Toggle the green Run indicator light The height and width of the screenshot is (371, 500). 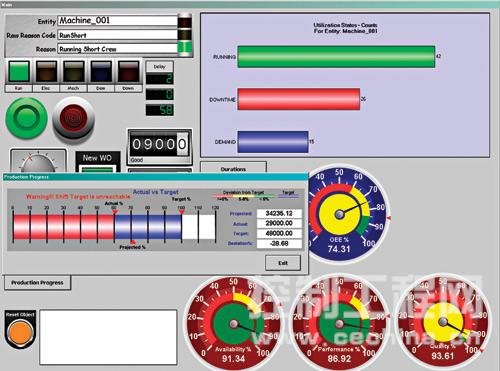point(19,71)
